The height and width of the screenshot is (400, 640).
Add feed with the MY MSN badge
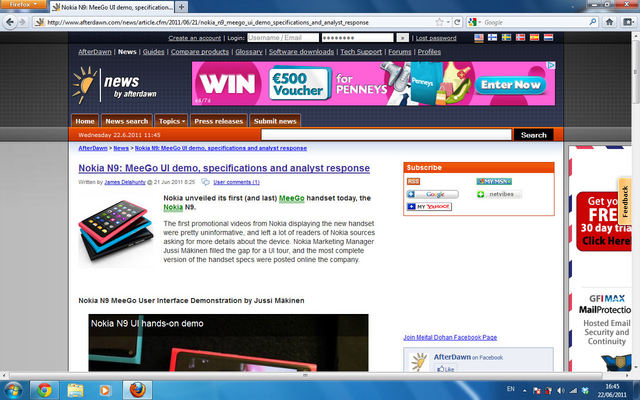pos(494,181)
